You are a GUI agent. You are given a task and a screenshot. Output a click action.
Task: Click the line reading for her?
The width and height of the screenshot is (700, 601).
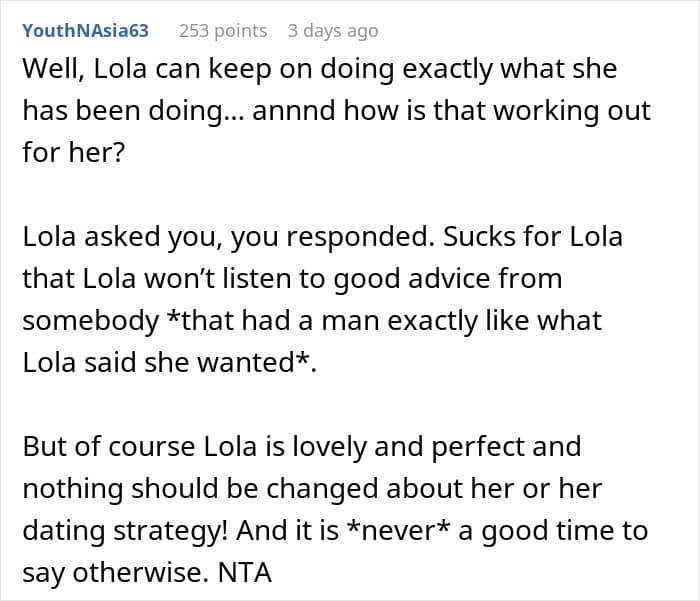coord(74,152)
